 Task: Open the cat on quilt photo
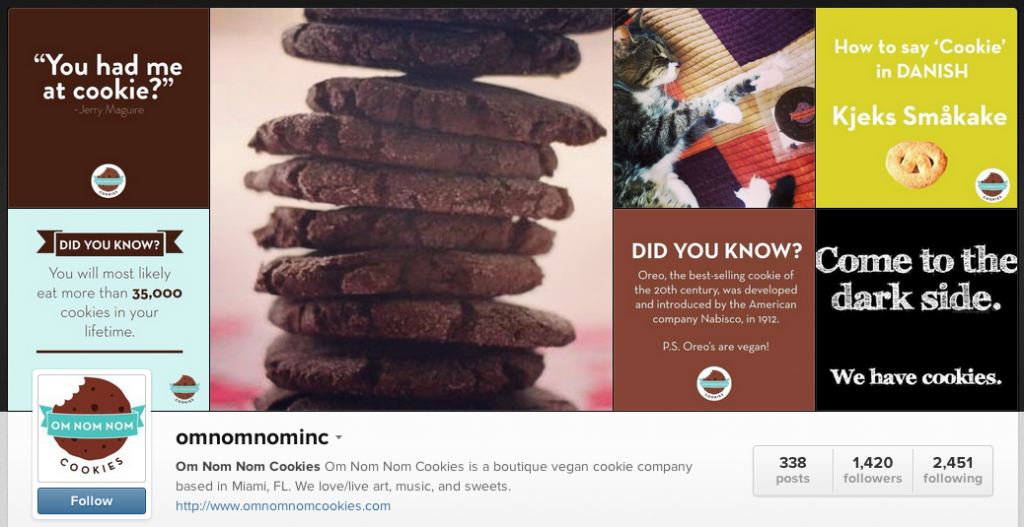click(714, 108)
